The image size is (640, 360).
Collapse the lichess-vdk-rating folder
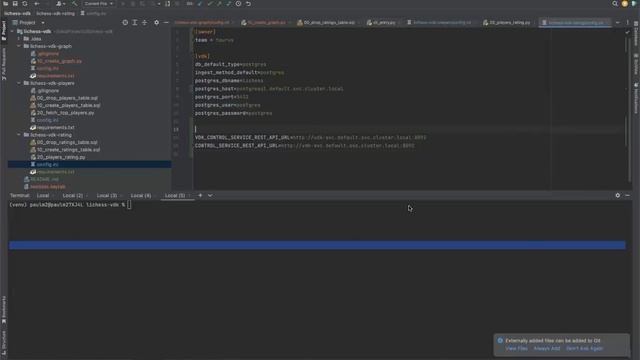pyautogui.click(x=19, y=135)
